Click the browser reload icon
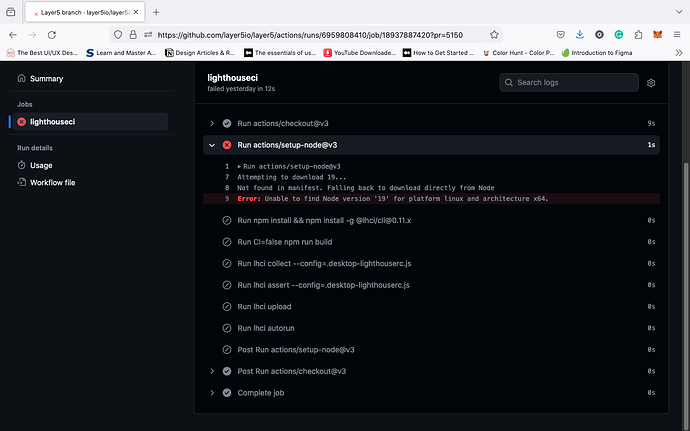Image resolution: width=690 pixels, height=431 pixels. click(52, 35)
